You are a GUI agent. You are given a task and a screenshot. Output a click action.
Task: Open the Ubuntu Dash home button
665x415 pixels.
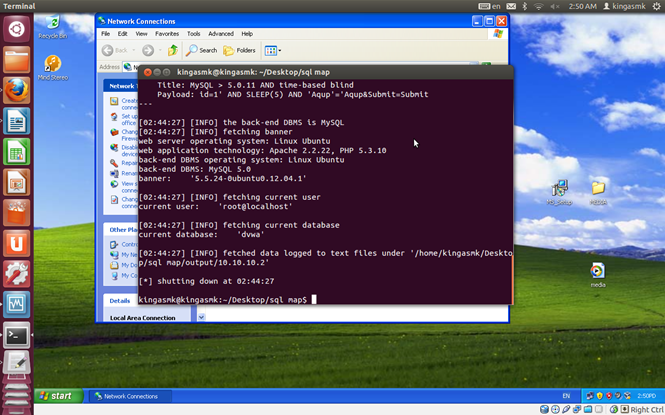pyautogui.click(x=16, y=29)
